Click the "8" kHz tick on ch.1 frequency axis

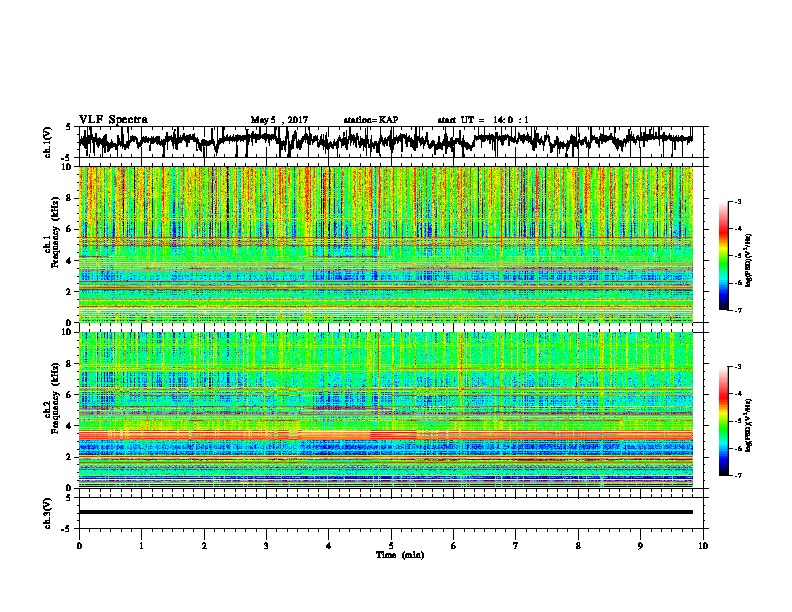click(x=69, y=198)
